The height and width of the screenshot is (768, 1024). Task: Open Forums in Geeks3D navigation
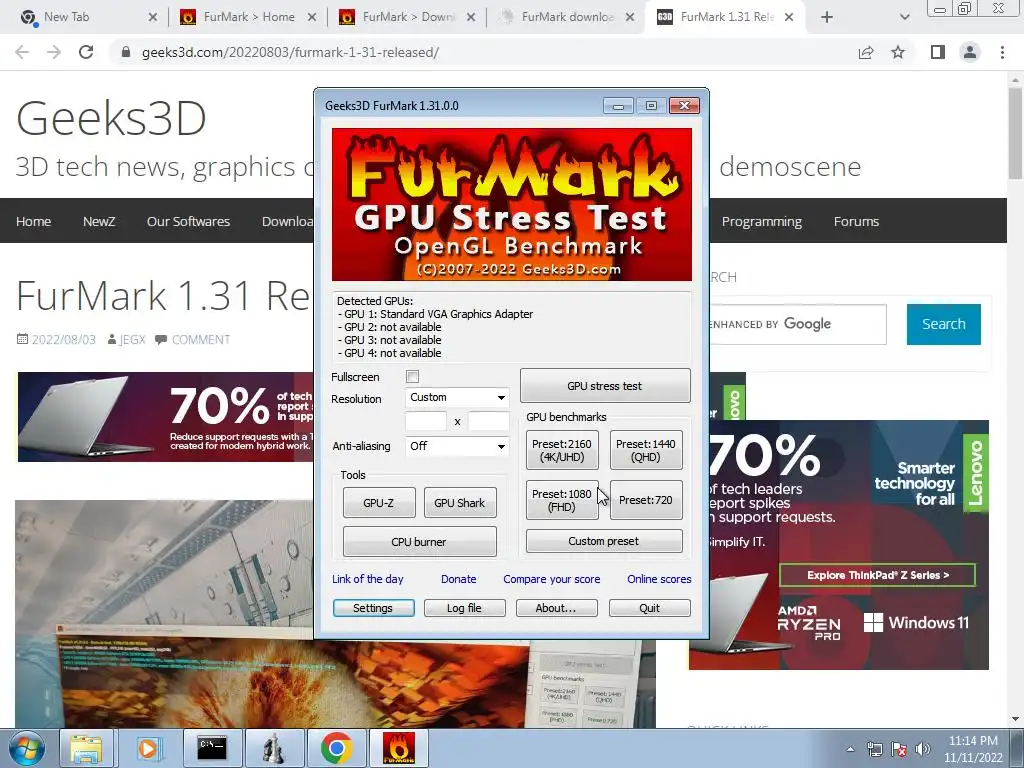tap(856, 221)
